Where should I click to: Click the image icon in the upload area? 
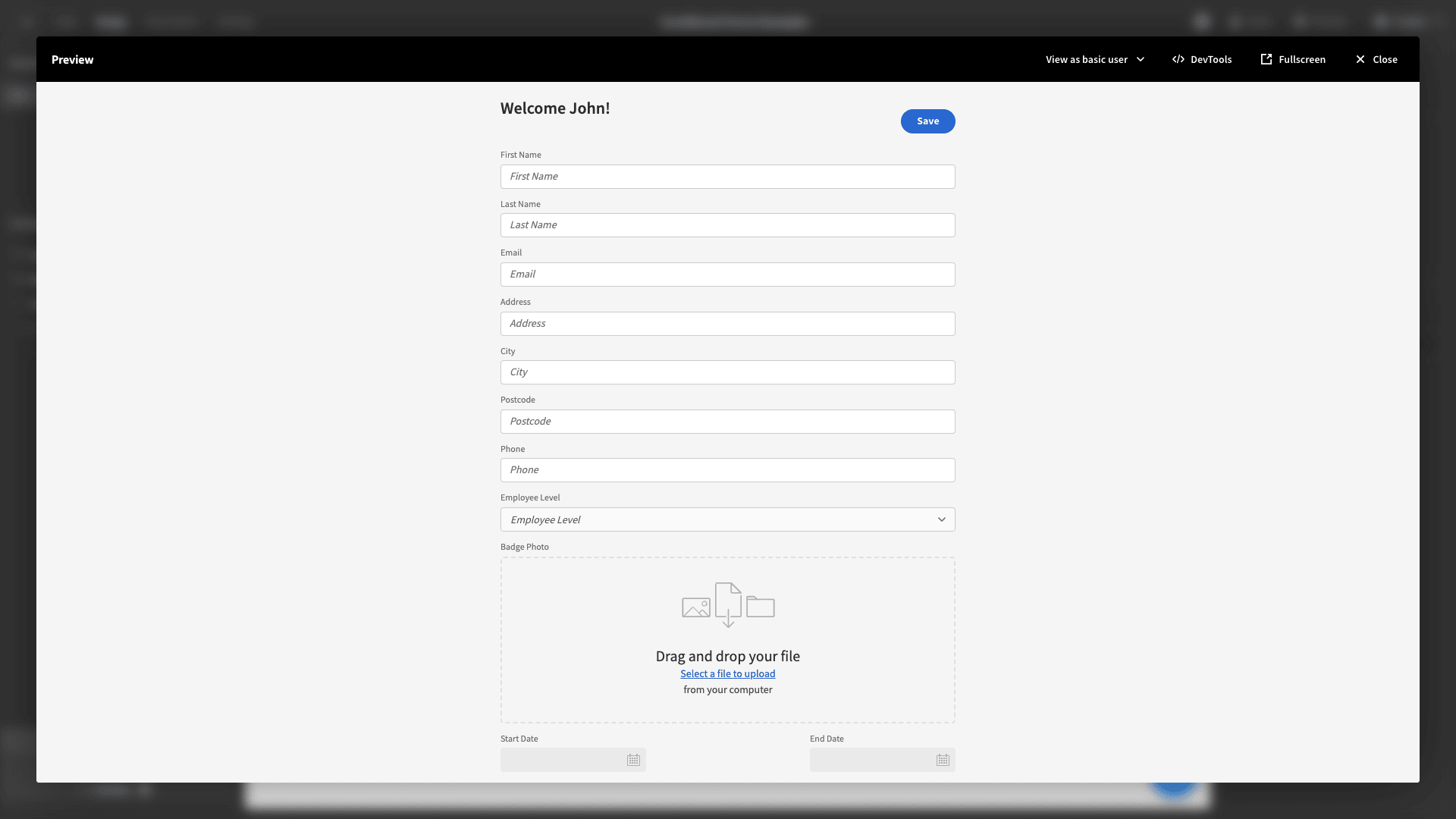click(x=696, y=607)
